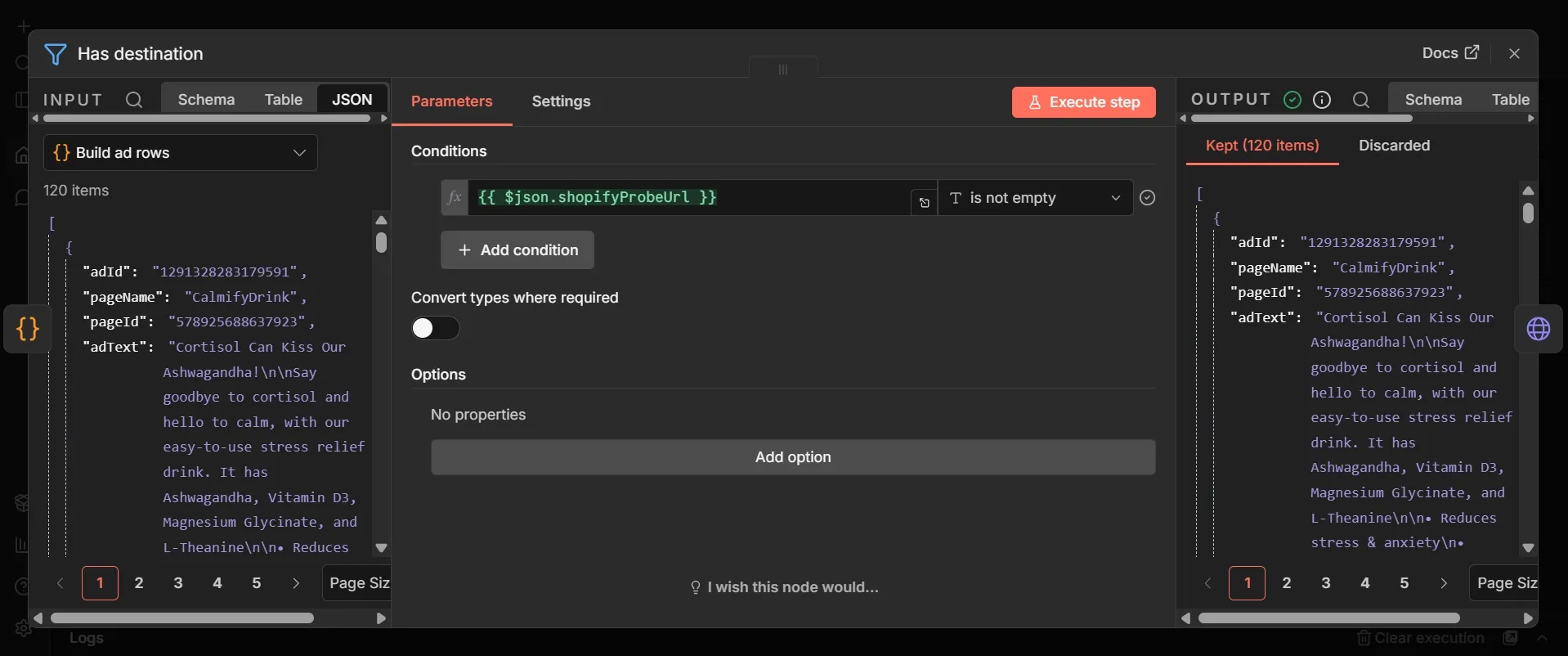Open the expression editor expand icon
Viewport: 1568px width, 656px height.
click(x=924, y=203)
